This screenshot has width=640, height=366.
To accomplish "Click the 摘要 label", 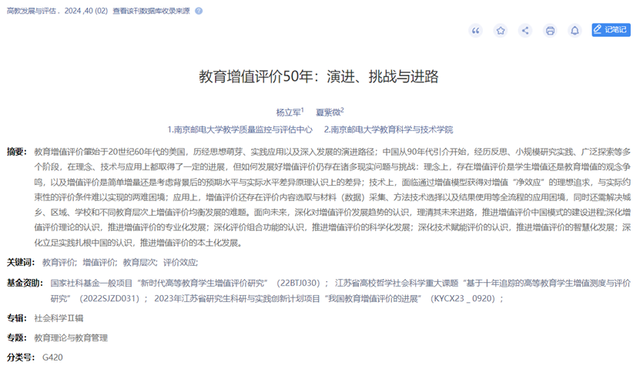I will [x=16, y=152].
